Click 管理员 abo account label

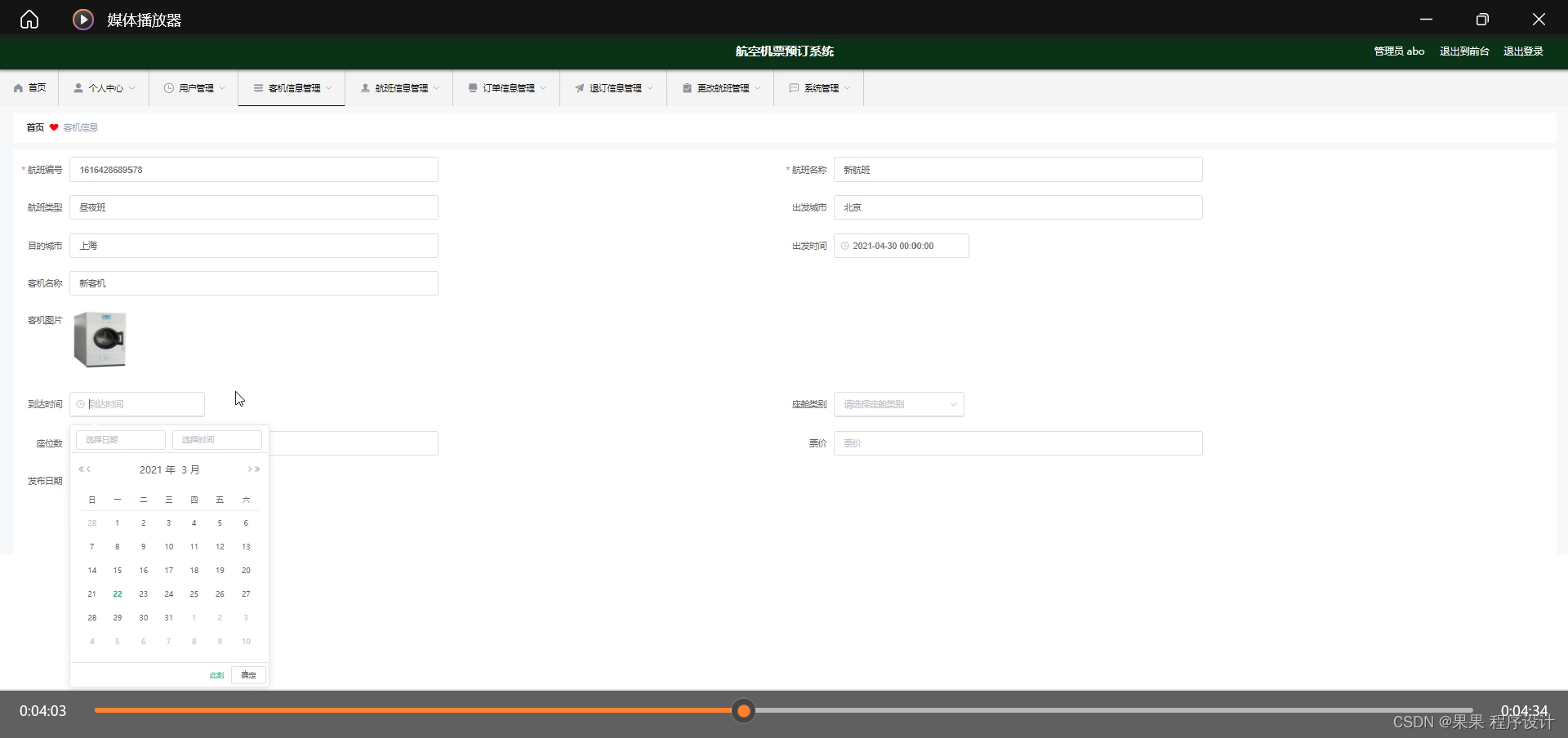tap(1399, 51)
